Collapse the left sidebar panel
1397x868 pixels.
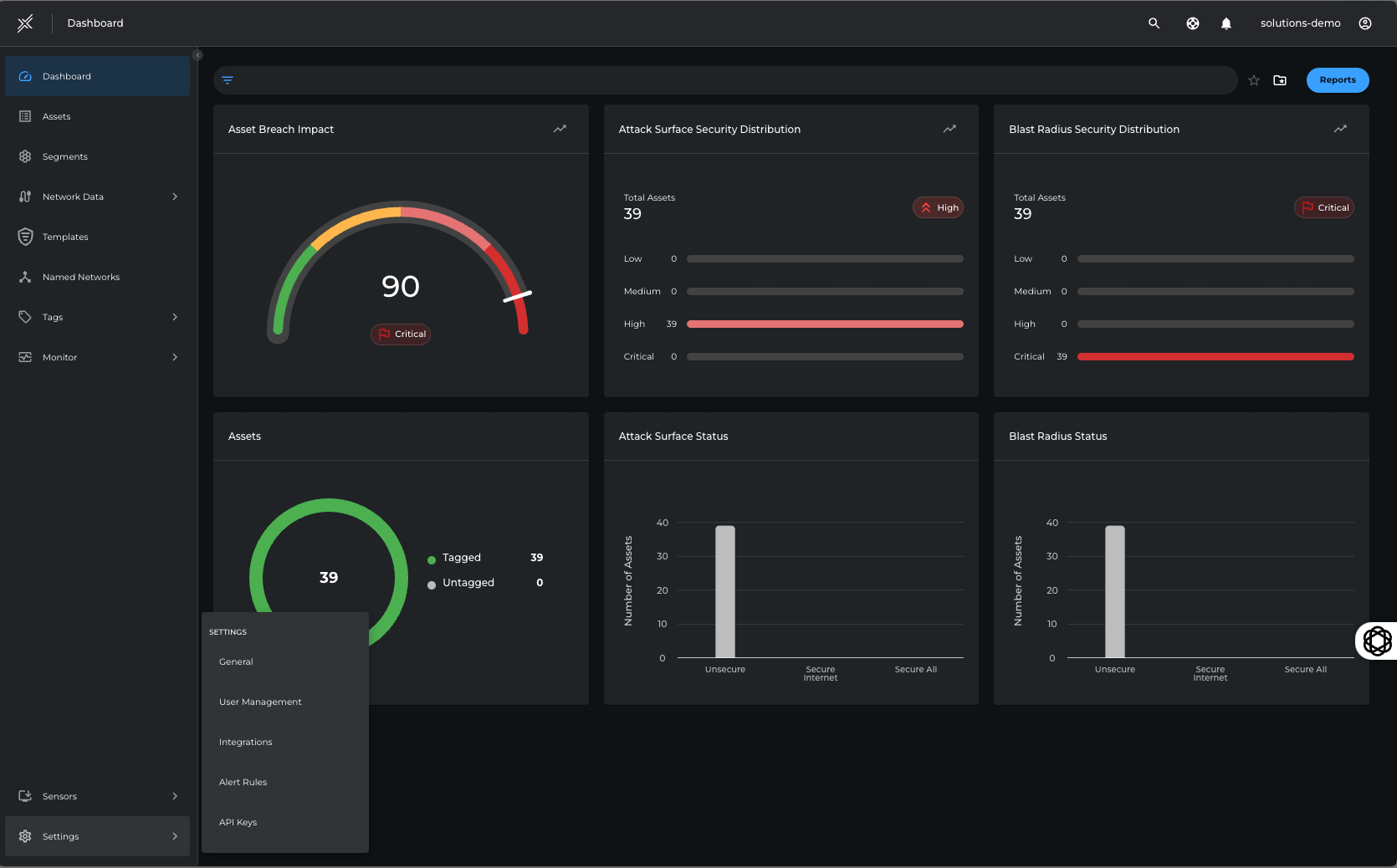(x=197, y=55)
